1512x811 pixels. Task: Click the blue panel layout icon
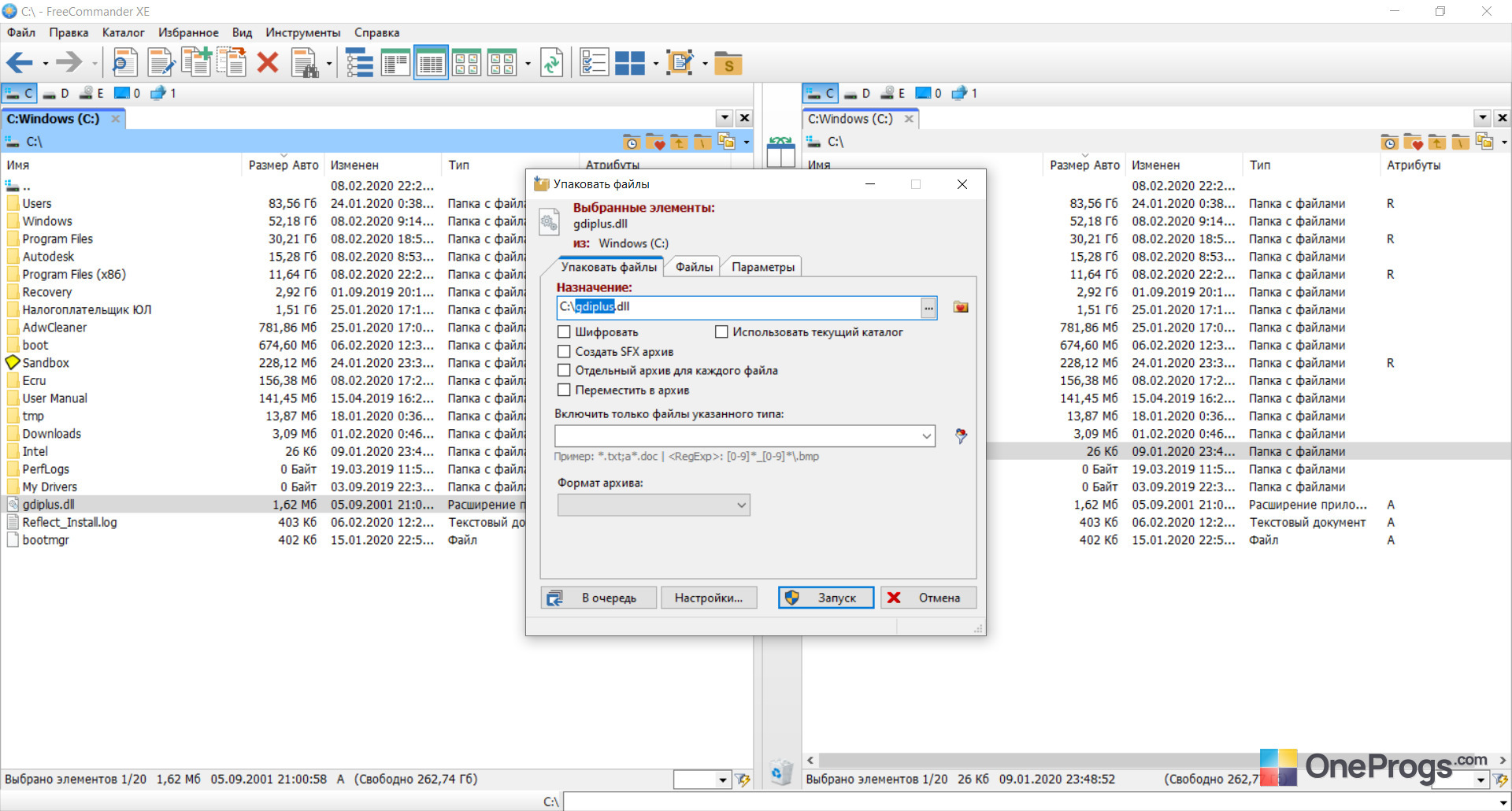pyautogui.click(x=630, y=63)
